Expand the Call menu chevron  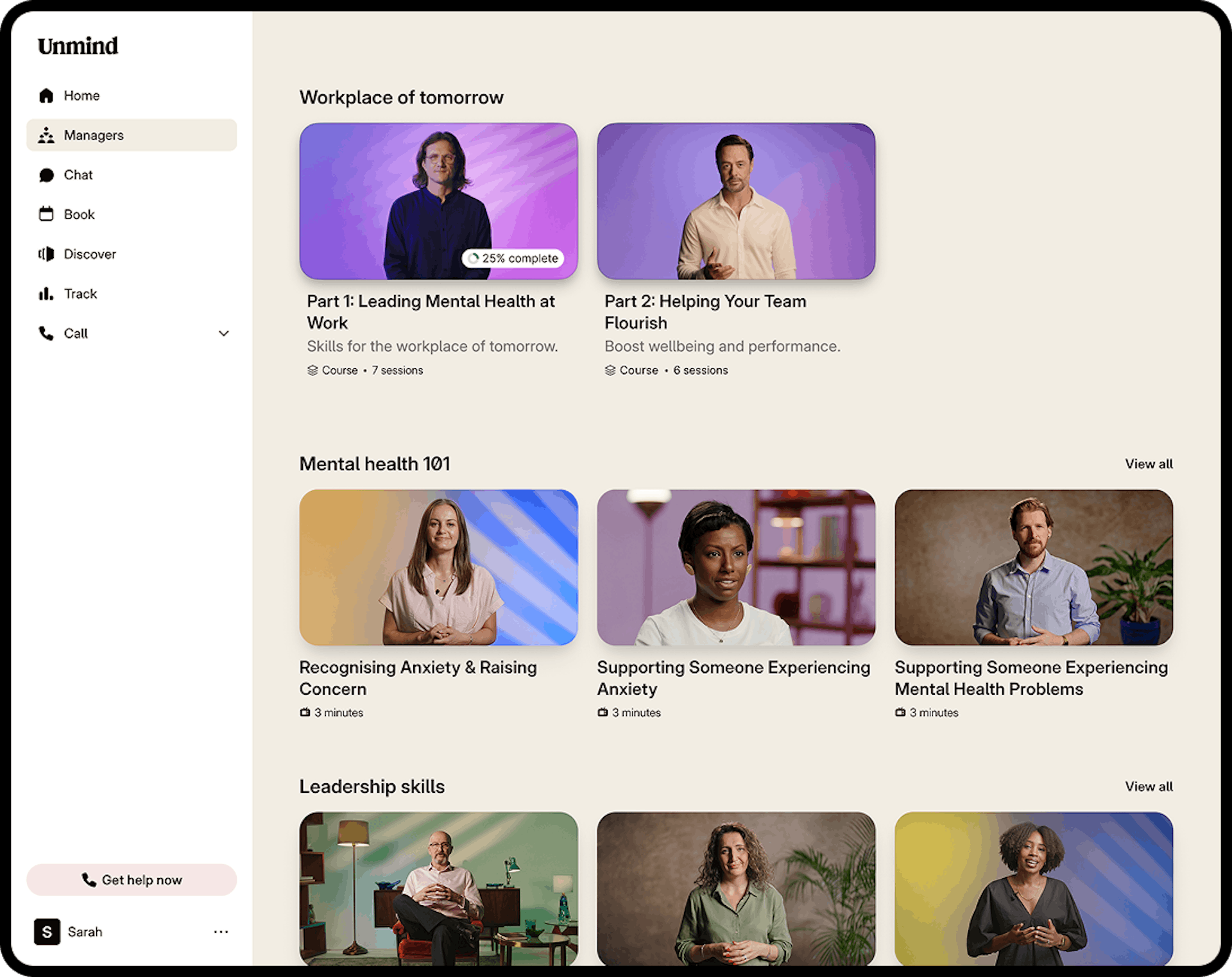223,334
